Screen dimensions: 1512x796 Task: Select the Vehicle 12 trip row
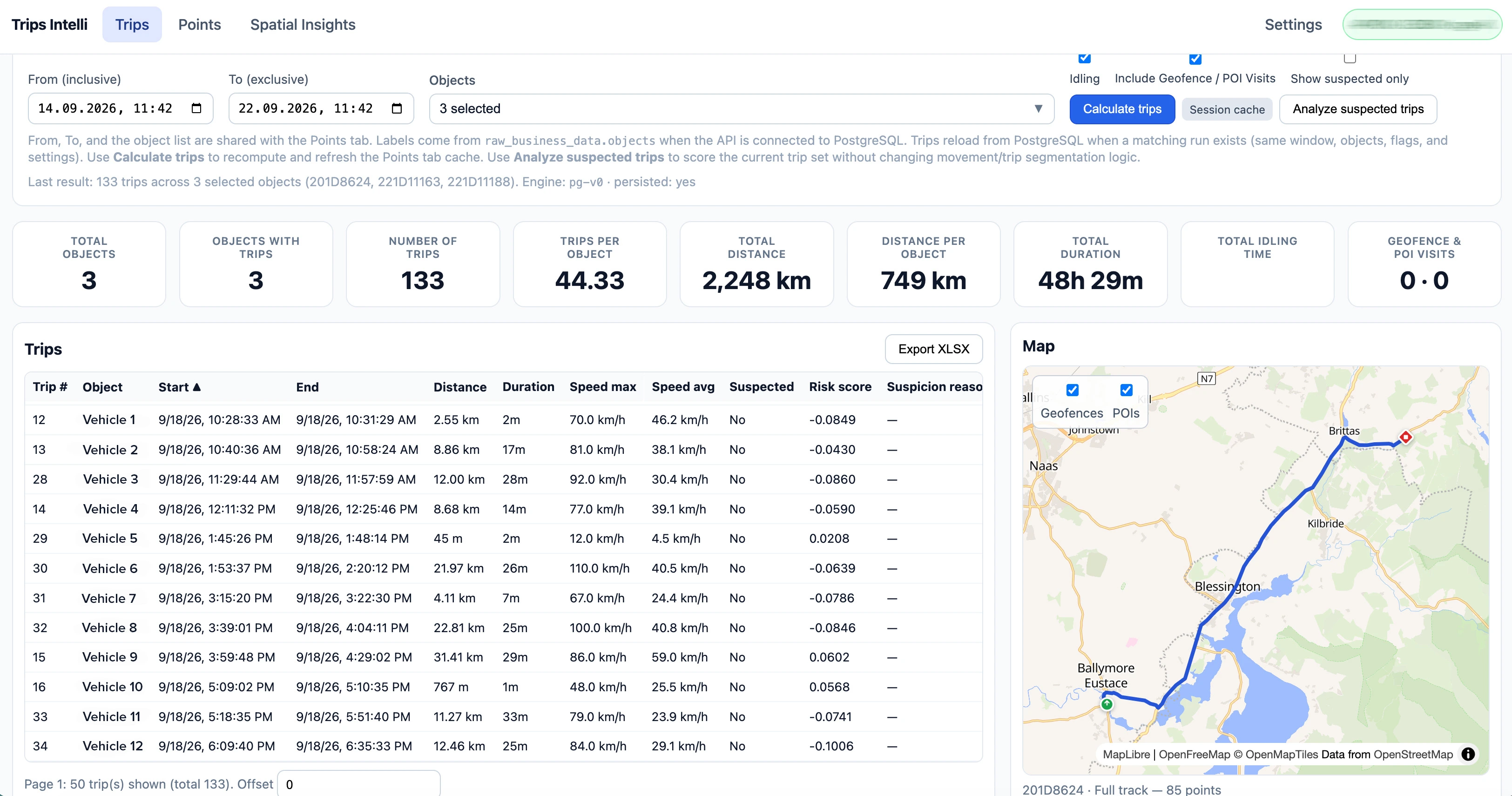[503, 746]
